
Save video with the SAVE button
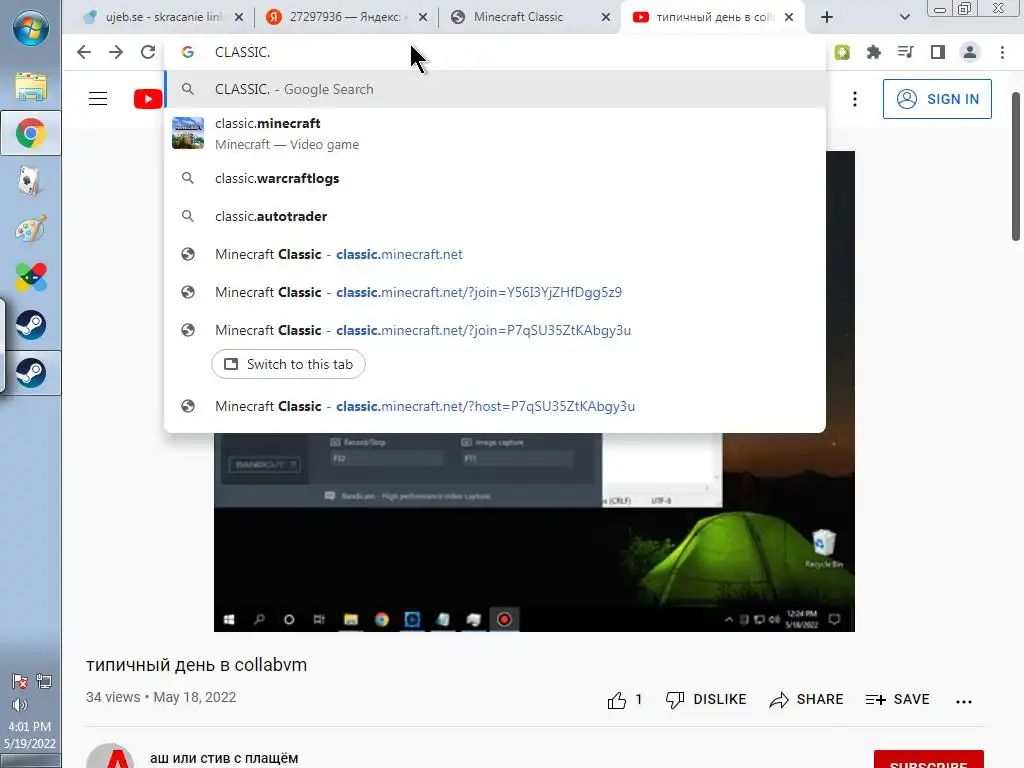point(897,700)
